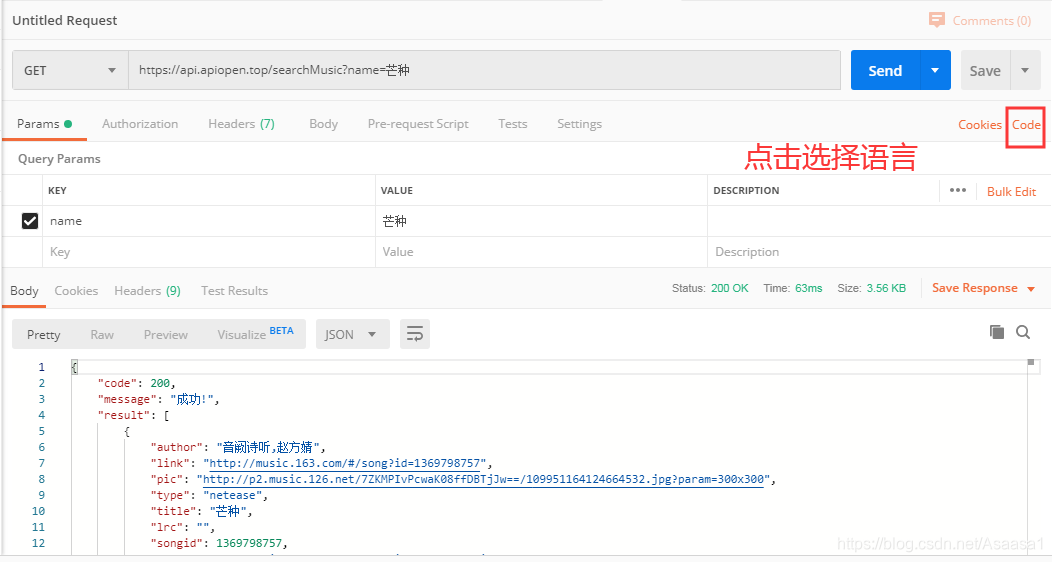Select the response Body tab

pyautogui.click(x=24, y=291)
